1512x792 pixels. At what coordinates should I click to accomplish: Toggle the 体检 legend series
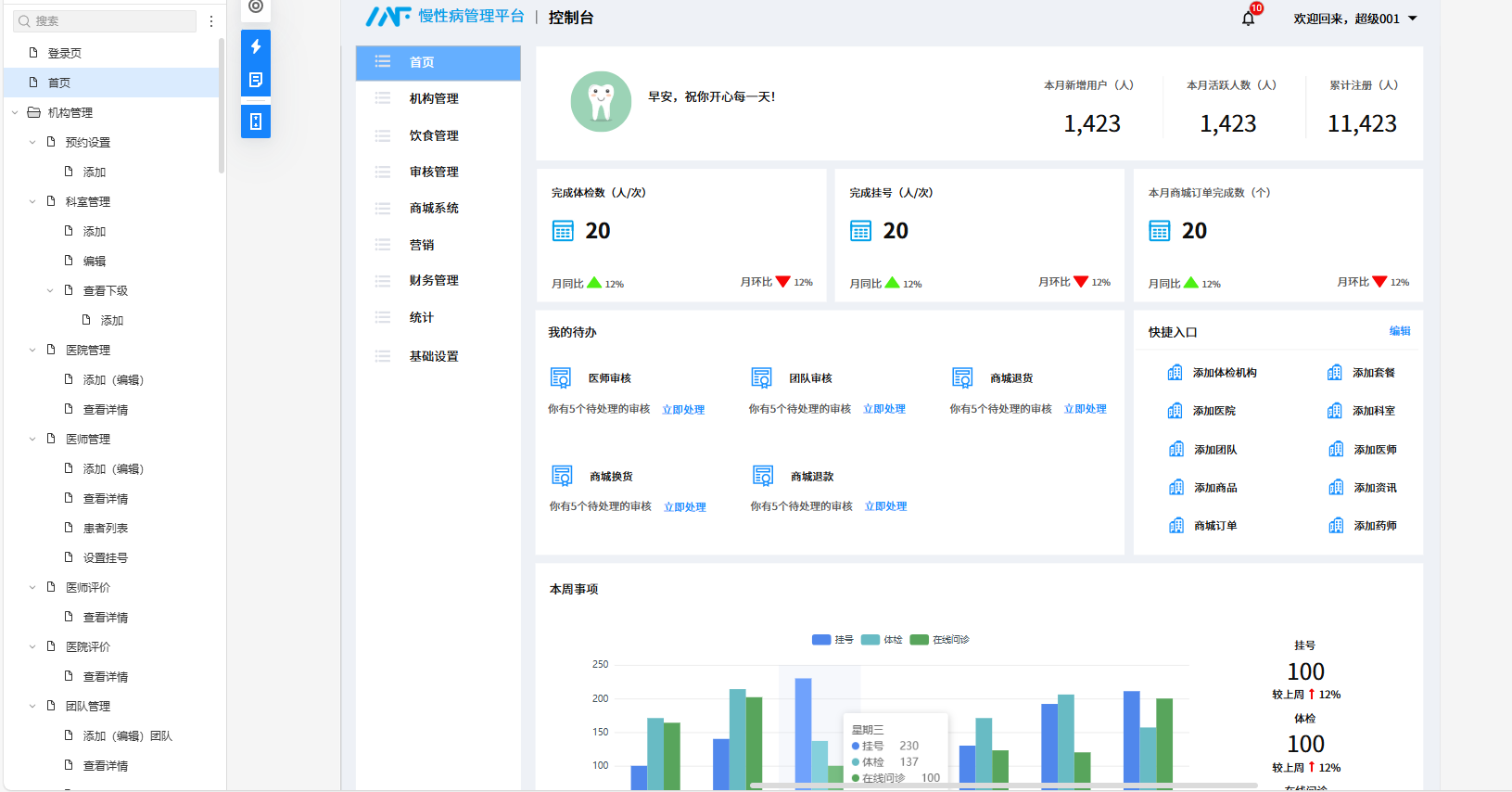point(882,640)
